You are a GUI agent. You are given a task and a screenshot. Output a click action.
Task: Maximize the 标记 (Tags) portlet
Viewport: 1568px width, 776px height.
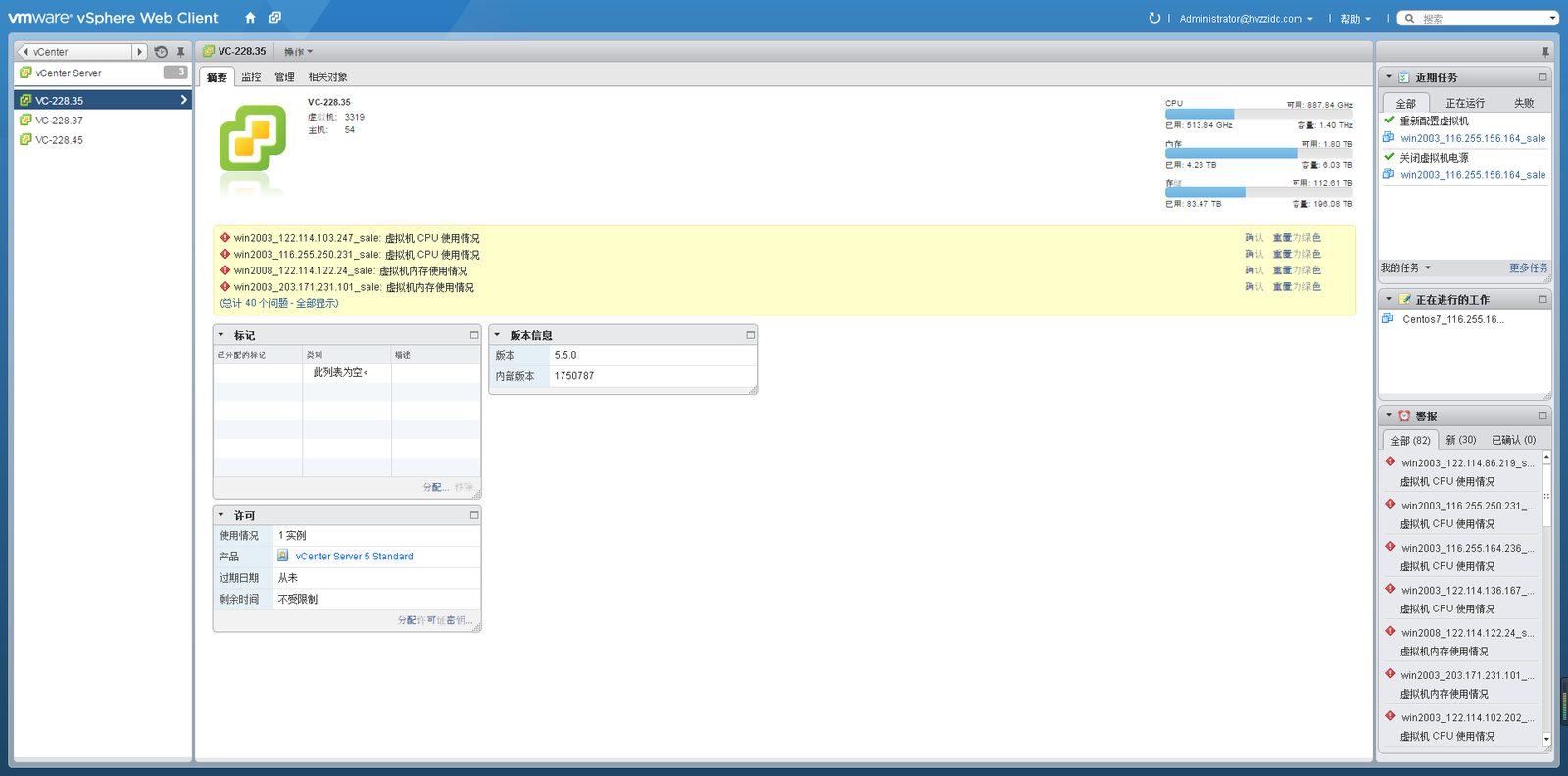[474, 335]
